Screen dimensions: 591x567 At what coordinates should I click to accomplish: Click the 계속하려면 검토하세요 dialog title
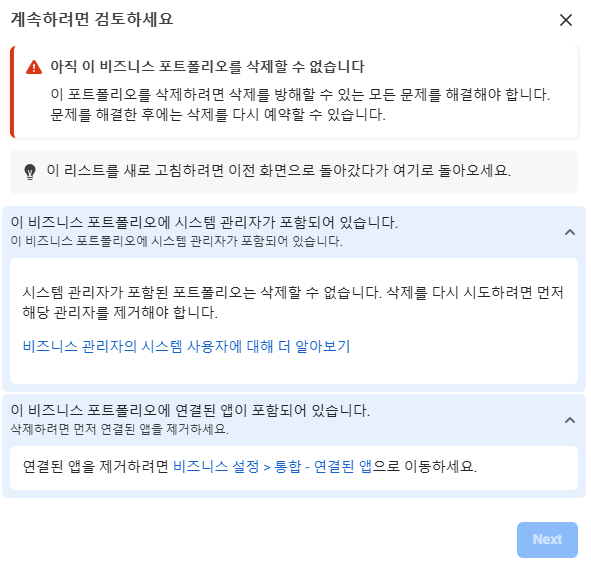[x=92, y=19]
